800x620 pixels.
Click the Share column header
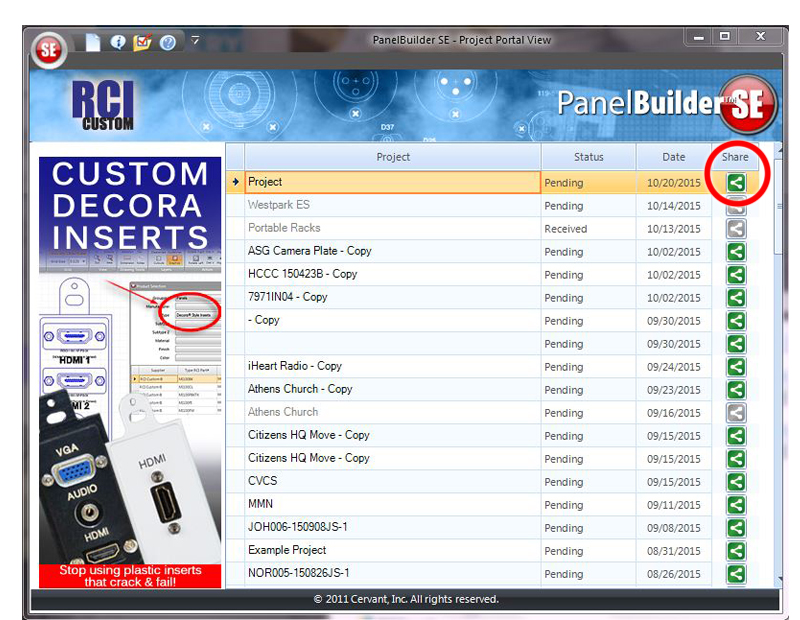[735, 157]
